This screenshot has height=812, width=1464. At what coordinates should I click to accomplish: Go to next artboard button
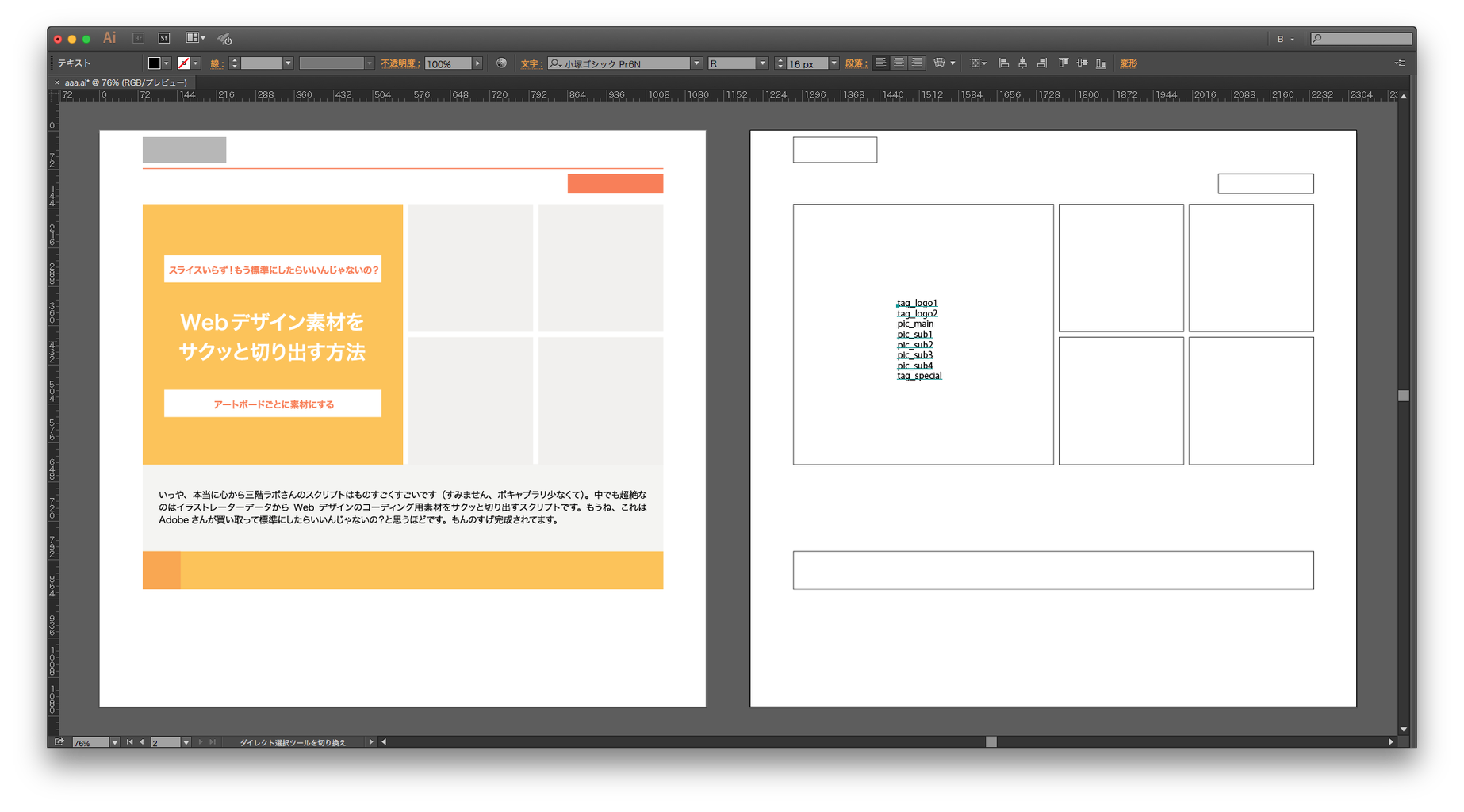point(200,742)
